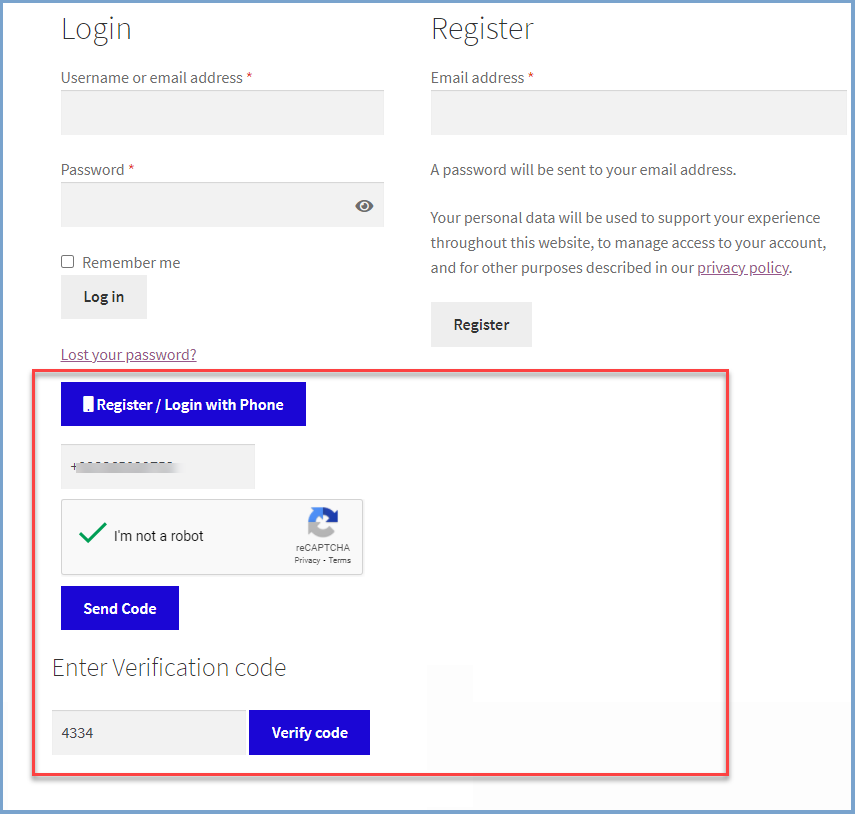Viewport: 855px width, 814px height.
Task: Focus the Password input field
Action: pyautogui.click(x=200, y=204)
